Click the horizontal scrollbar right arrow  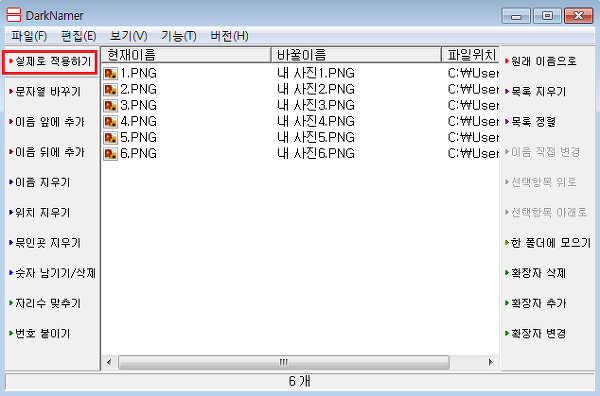[x=491, y=362]
